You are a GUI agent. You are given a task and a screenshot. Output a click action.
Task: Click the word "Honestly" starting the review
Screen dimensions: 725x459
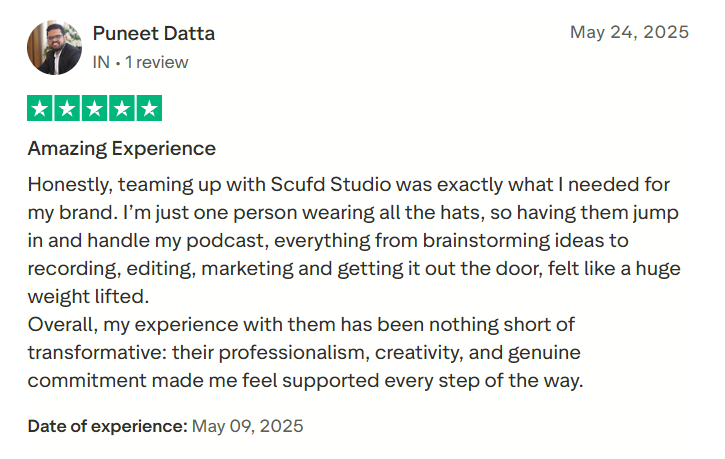coord(69,185)
